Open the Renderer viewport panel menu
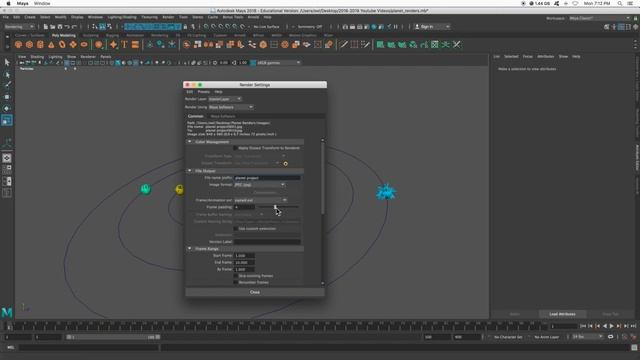Screen dimensions: 640x360 88,57
